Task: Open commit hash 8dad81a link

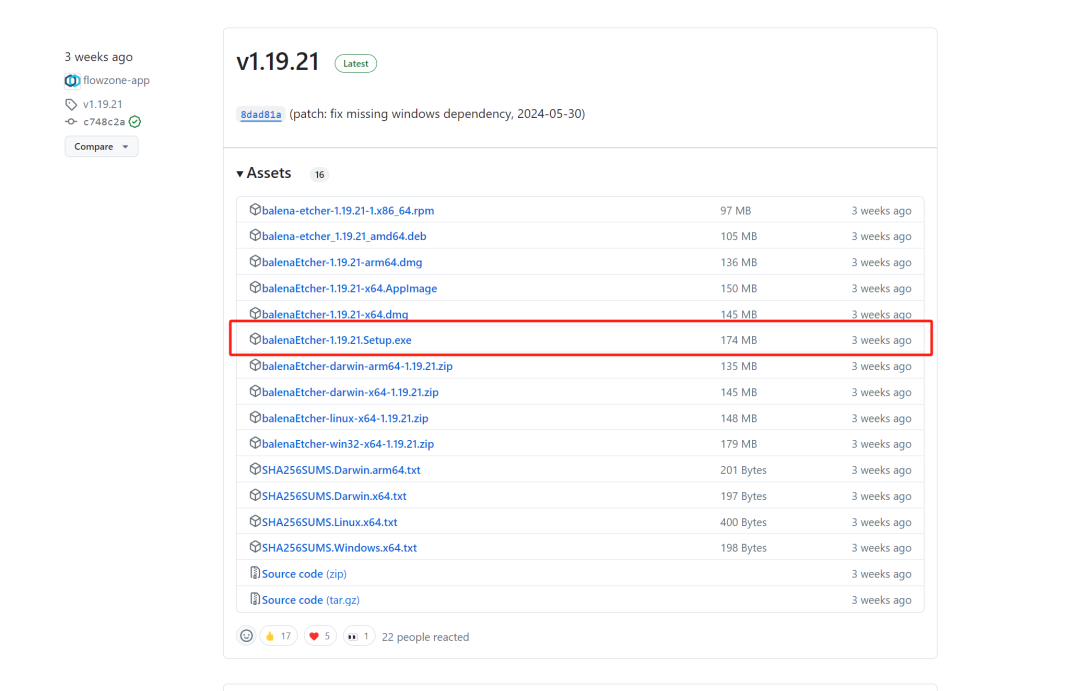Action: 260,115
